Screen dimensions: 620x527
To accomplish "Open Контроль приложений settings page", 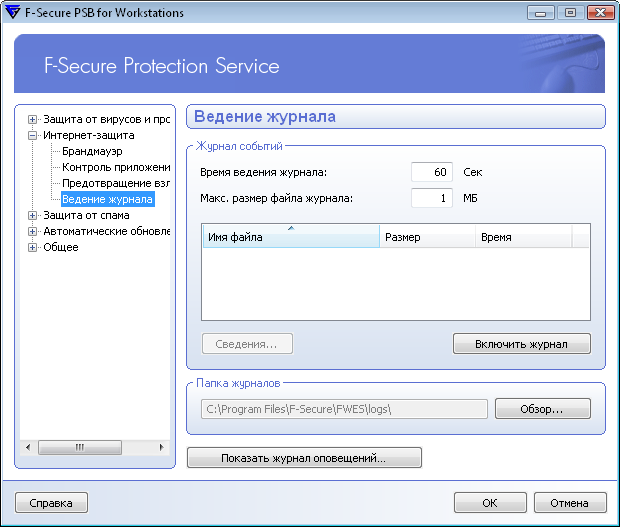I will pos(116,167).
